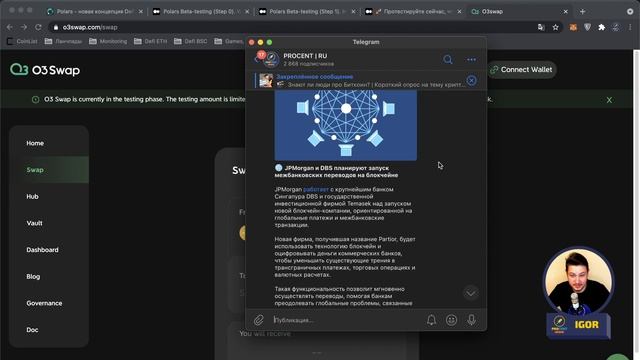Click the browser back arrow
Screen dimensions: 640x360
tap(10, 27)
